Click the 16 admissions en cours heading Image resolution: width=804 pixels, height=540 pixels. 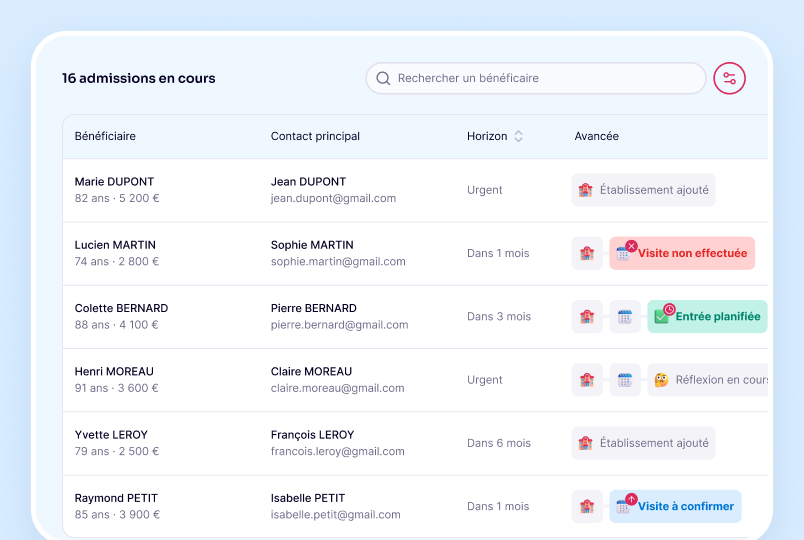[138, 78]
